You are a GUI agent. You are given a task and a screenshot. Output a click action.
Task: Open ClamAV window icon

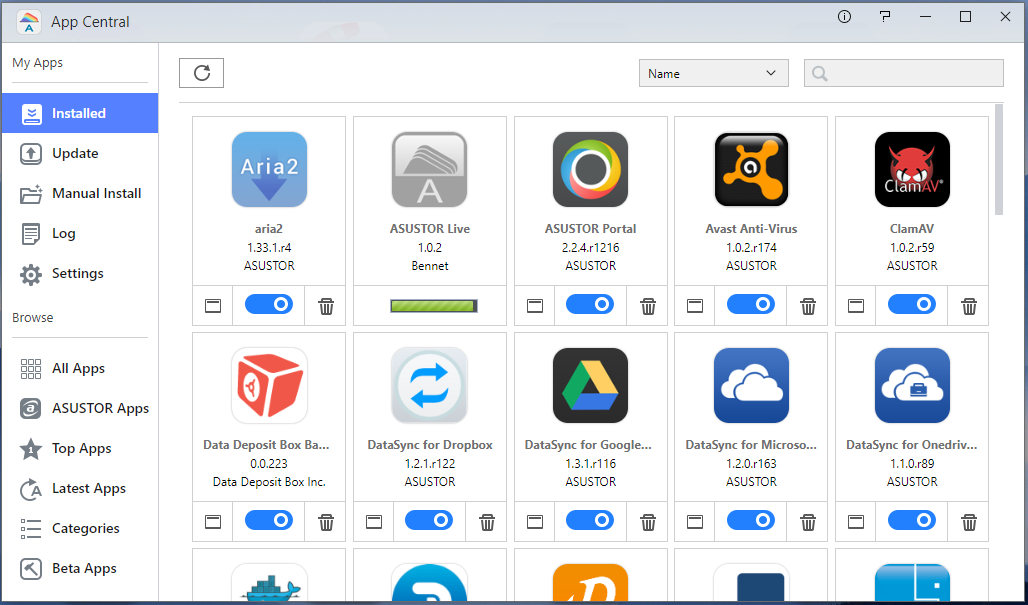[x=856, y=305]
